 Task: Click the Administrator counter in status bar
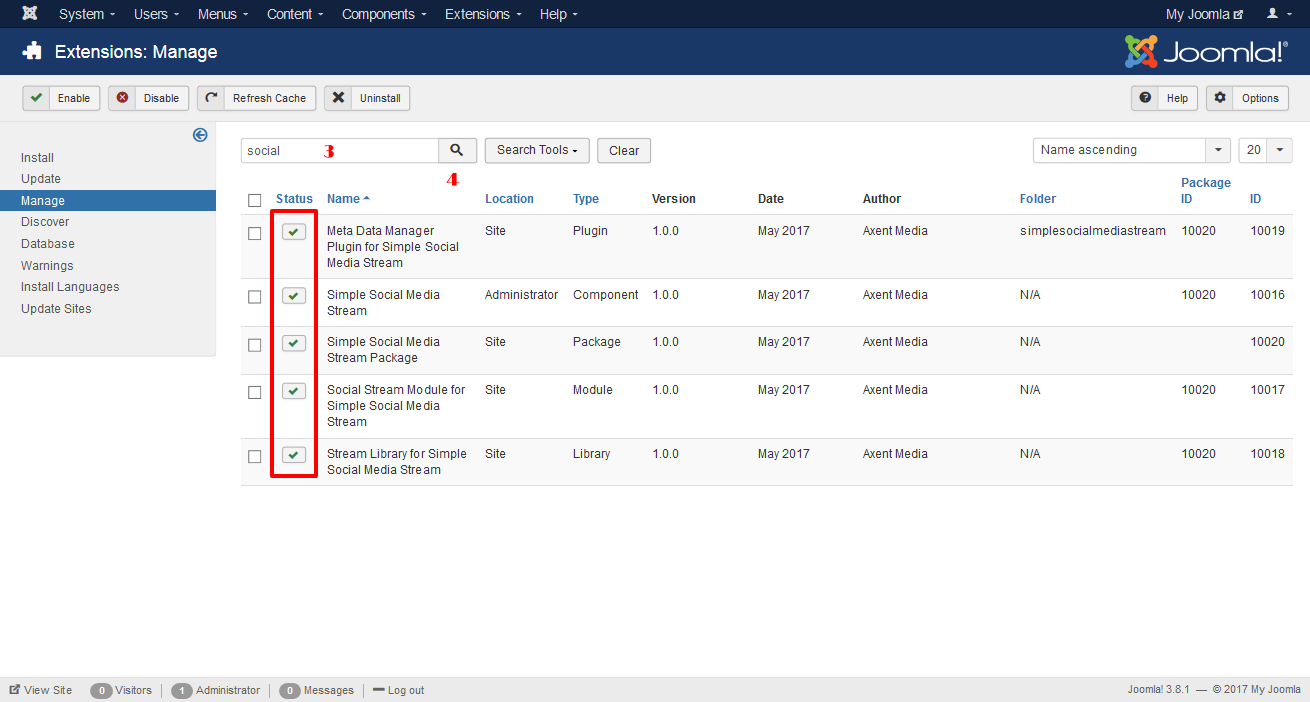click(215, 690)
